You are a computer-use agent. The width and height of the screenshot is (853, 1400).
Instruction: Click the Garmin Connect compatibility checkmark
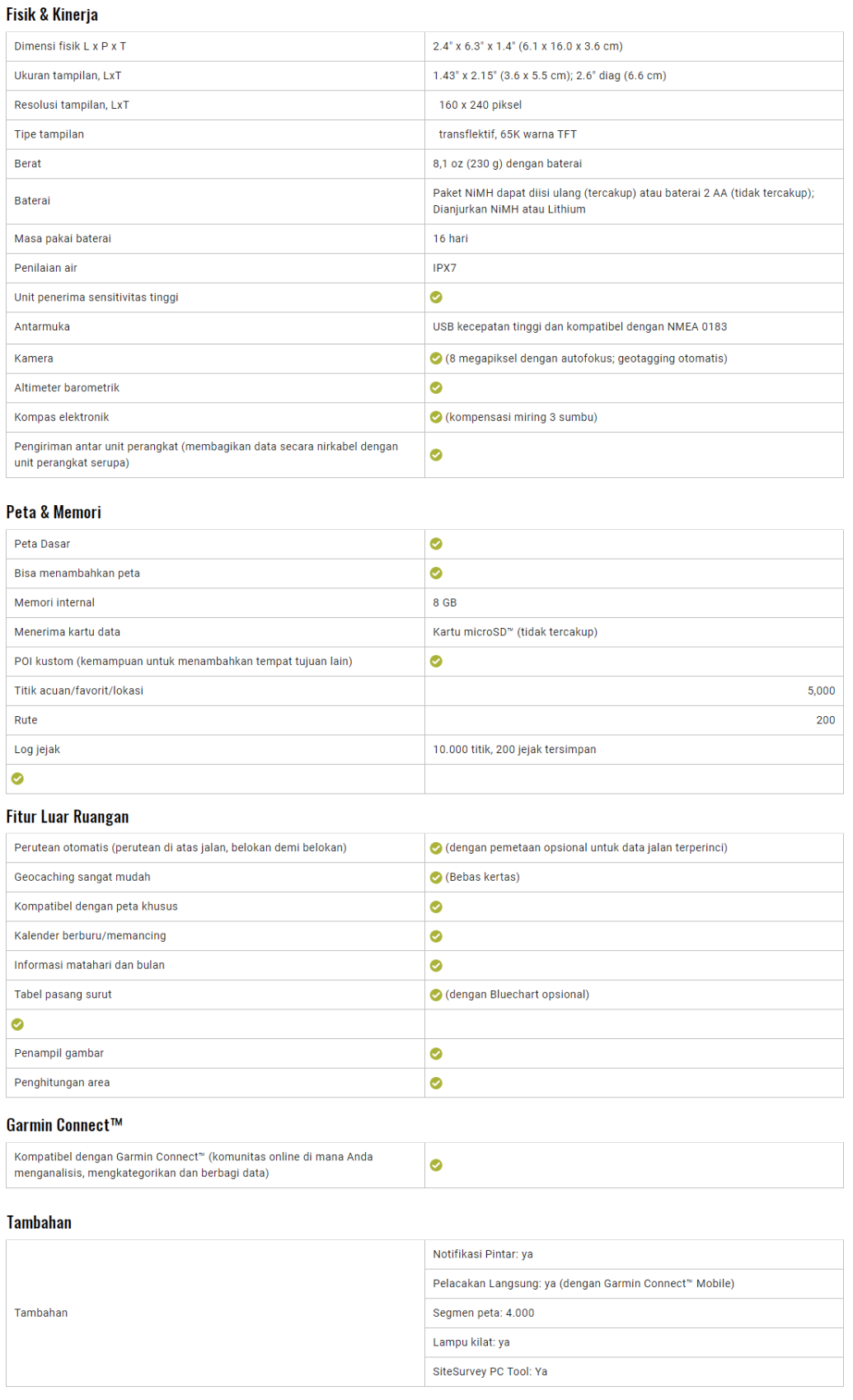(436, 1165)
